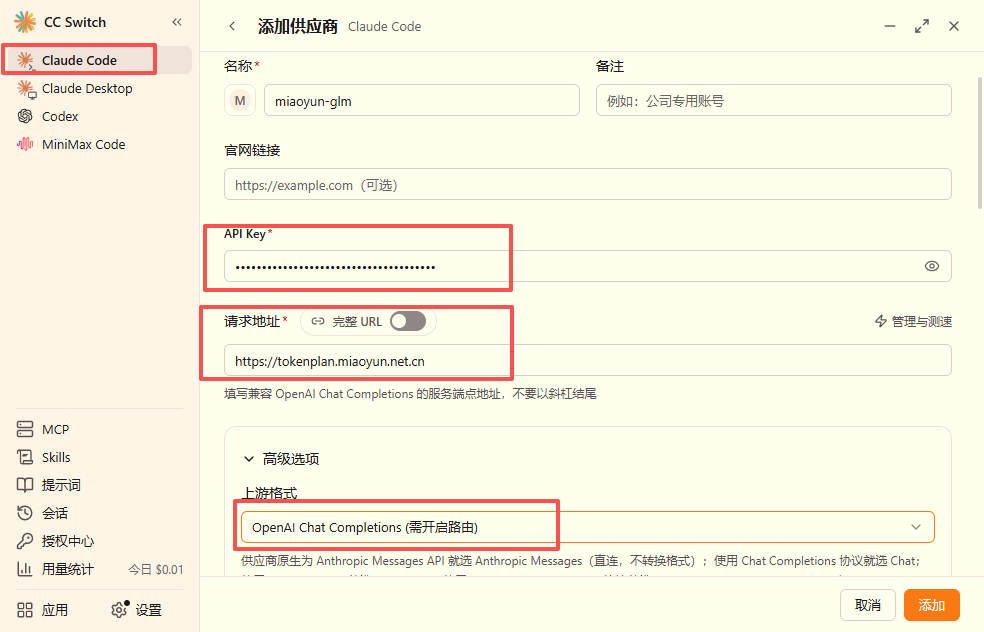Click the 备注 notes input field
The height and width of the screenshot is (632, 984).
click(x=774, y=100)
